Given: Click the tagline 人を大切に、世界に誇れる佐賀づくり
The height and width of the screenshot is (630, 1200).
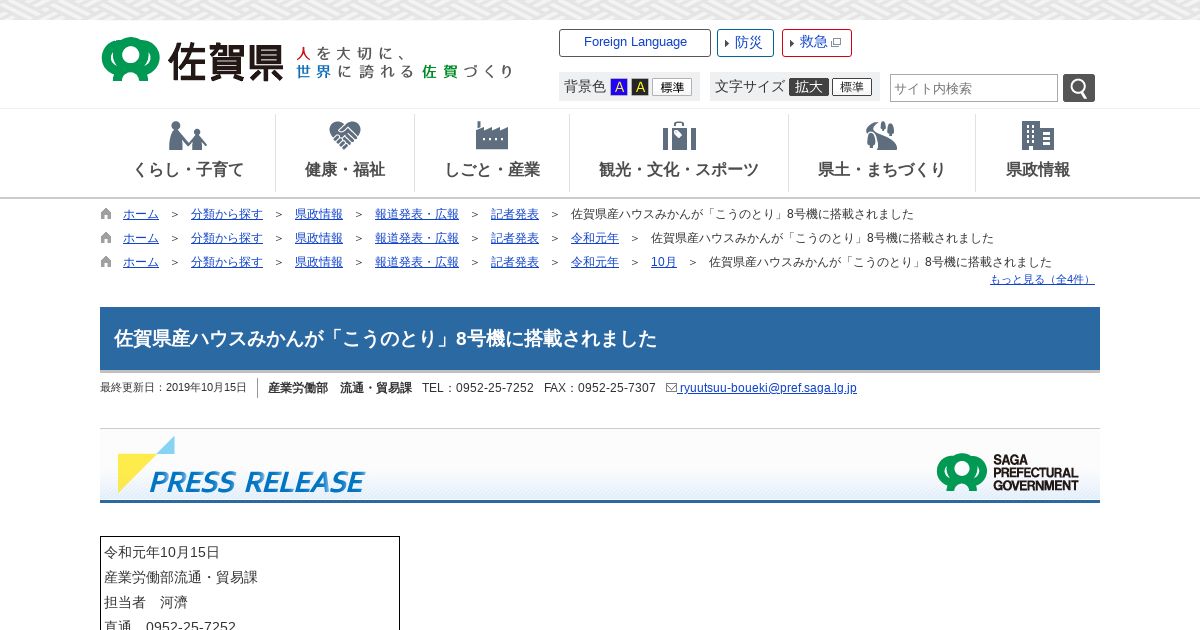Looking at the screenshot, I should click(x=405, y=62).
